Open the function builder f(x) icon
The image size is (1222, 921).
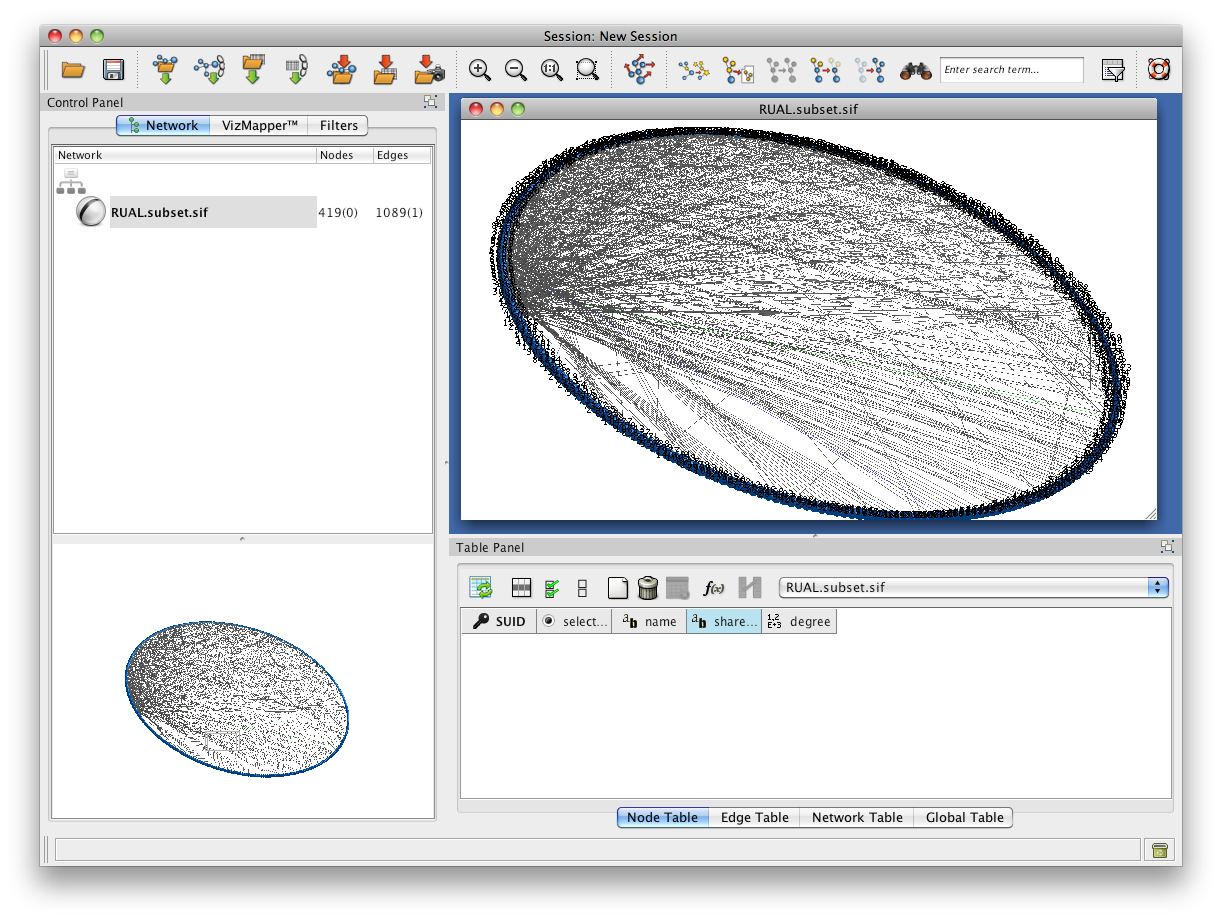click(x=713, y=588)
